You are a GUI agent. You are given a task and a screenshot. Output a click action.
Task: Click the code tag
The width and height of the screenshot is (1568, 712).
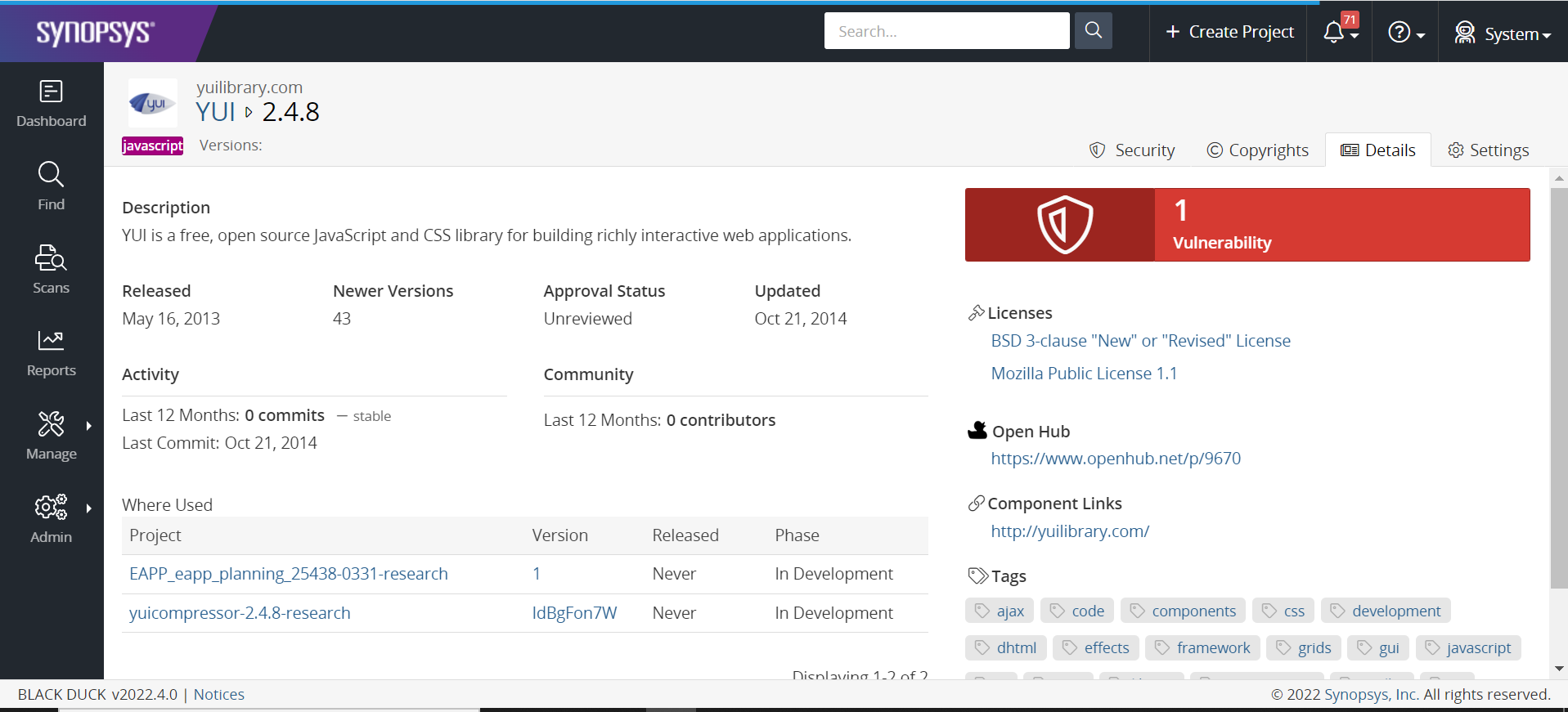click(1077, 611)
